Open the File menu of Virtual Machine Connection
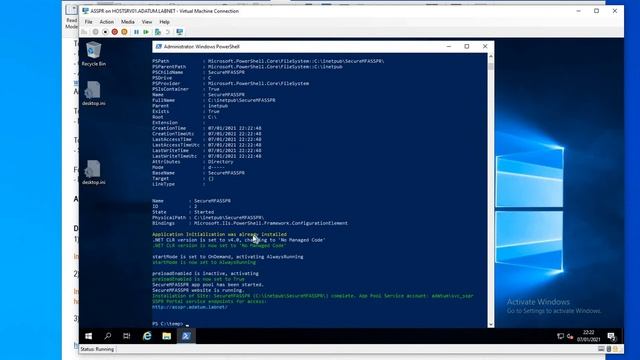This screenshot has width=640, height=360. pos(89,22)
